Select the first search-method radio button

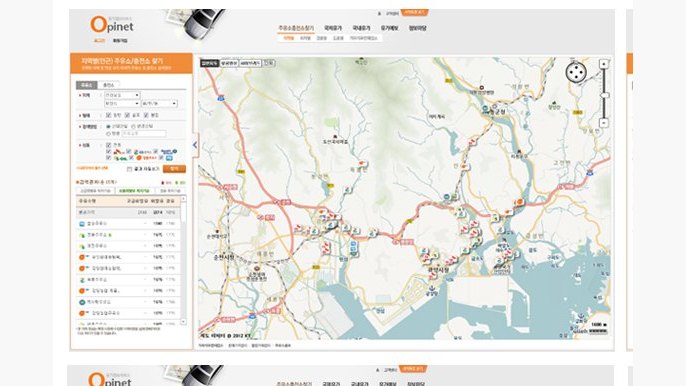click(x=108, y=126)
